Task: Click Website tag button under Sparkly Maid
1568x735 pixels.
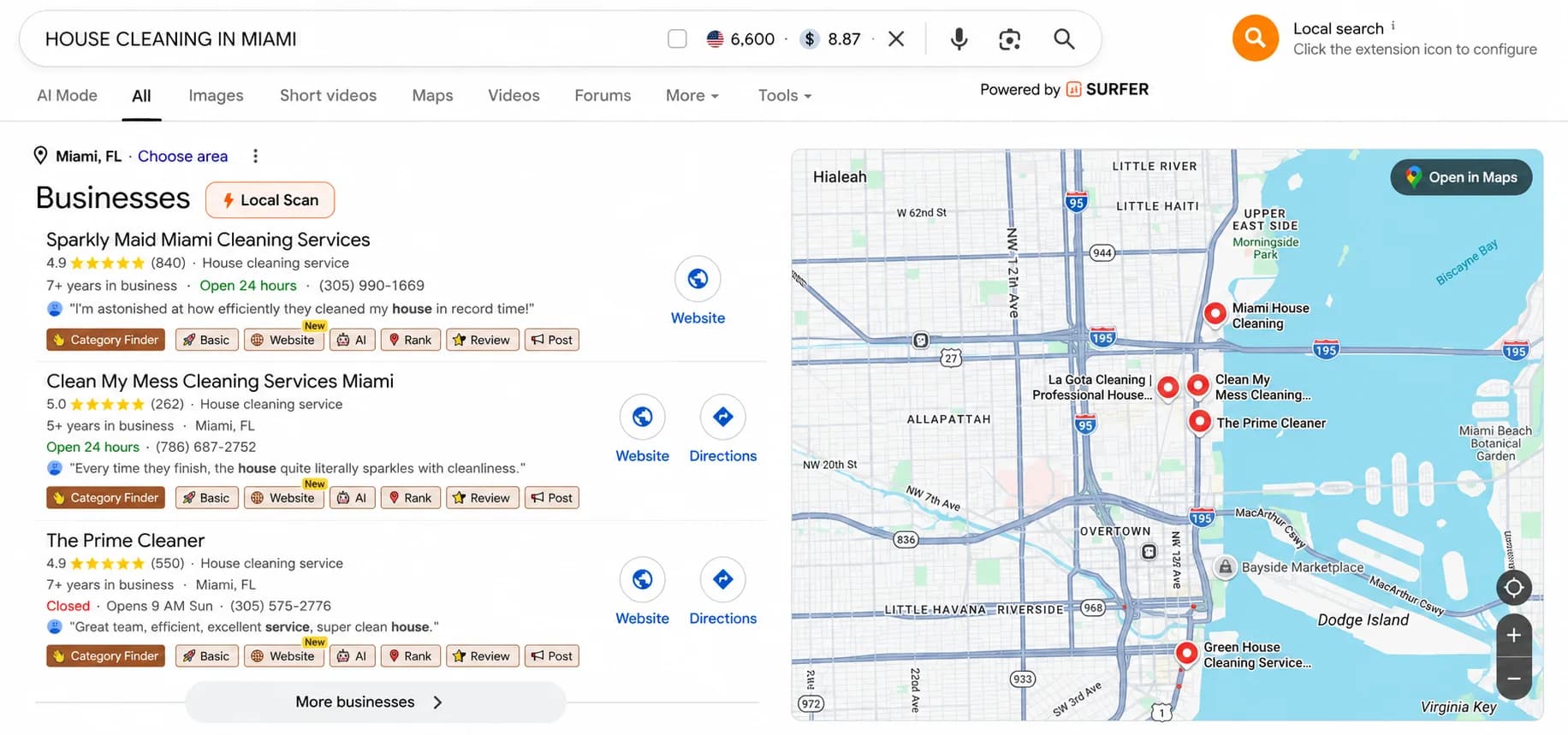Action: click(284, 340)
